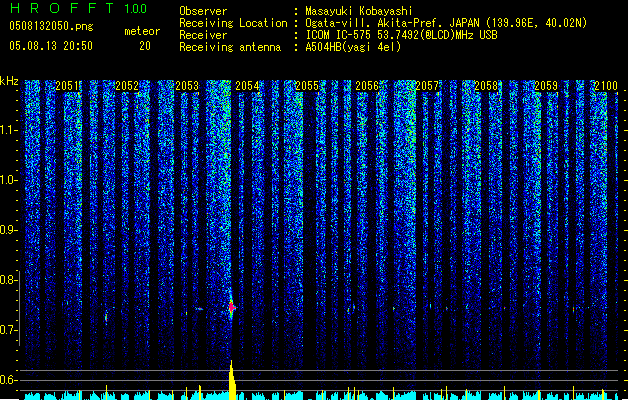Viewport: 629px width, 400px height.
Task: Click the 2051 time marker
Action: [67, 86]
